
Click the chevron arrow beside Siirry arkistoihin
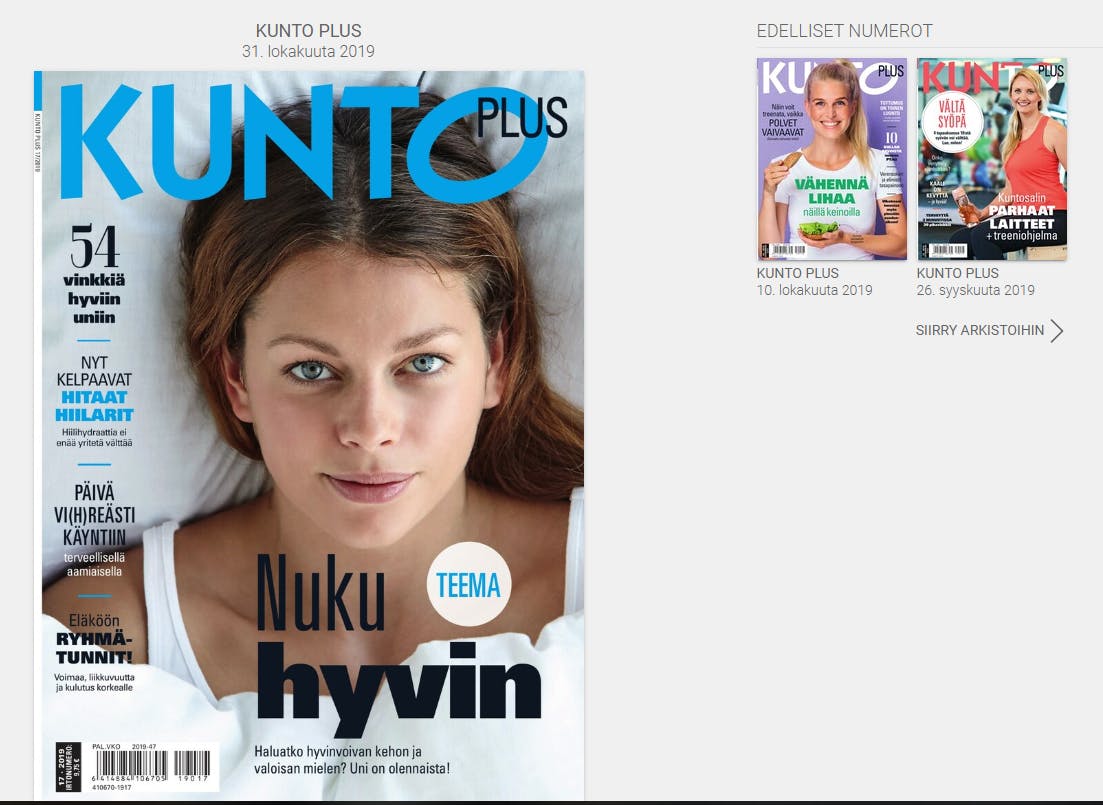[1057, 331]
